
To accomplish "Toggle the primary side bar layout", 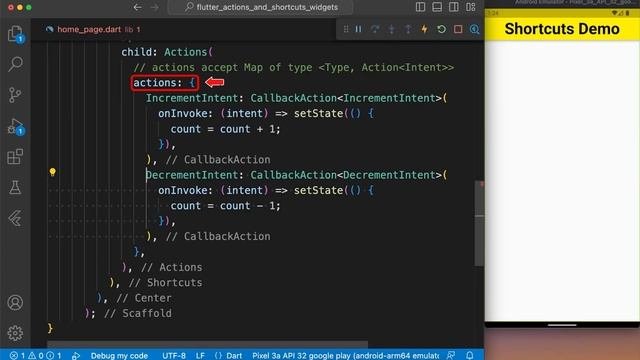I will (420, 7).
